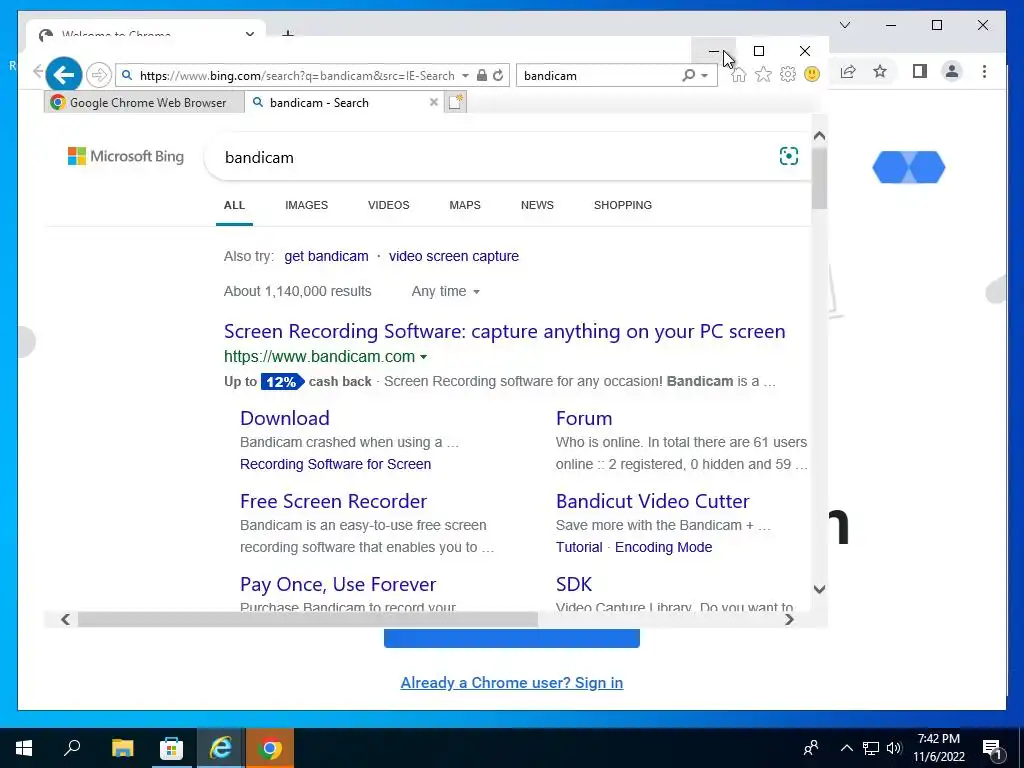Click the IE search box magnifier icon
Image resolution: width=1024 pixels, height=768 pixels.
(688, 75)
